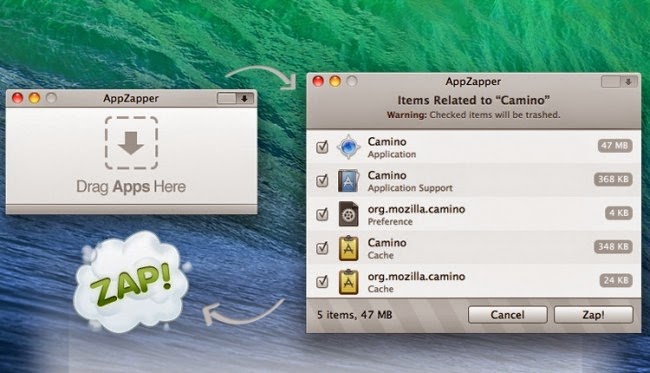
Task: Click the "Drag Apps Here" label
Action: pyautogui.click(x=131, y=187)
